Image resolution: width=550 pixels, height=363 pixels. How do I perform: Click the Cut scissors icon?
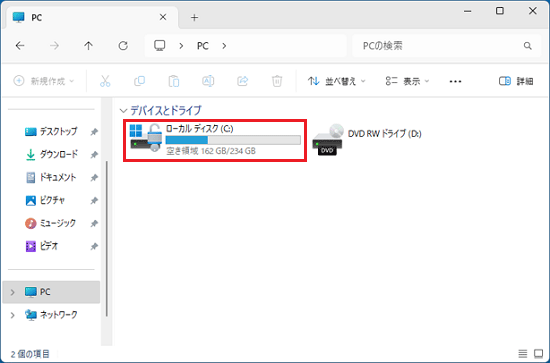105,81
